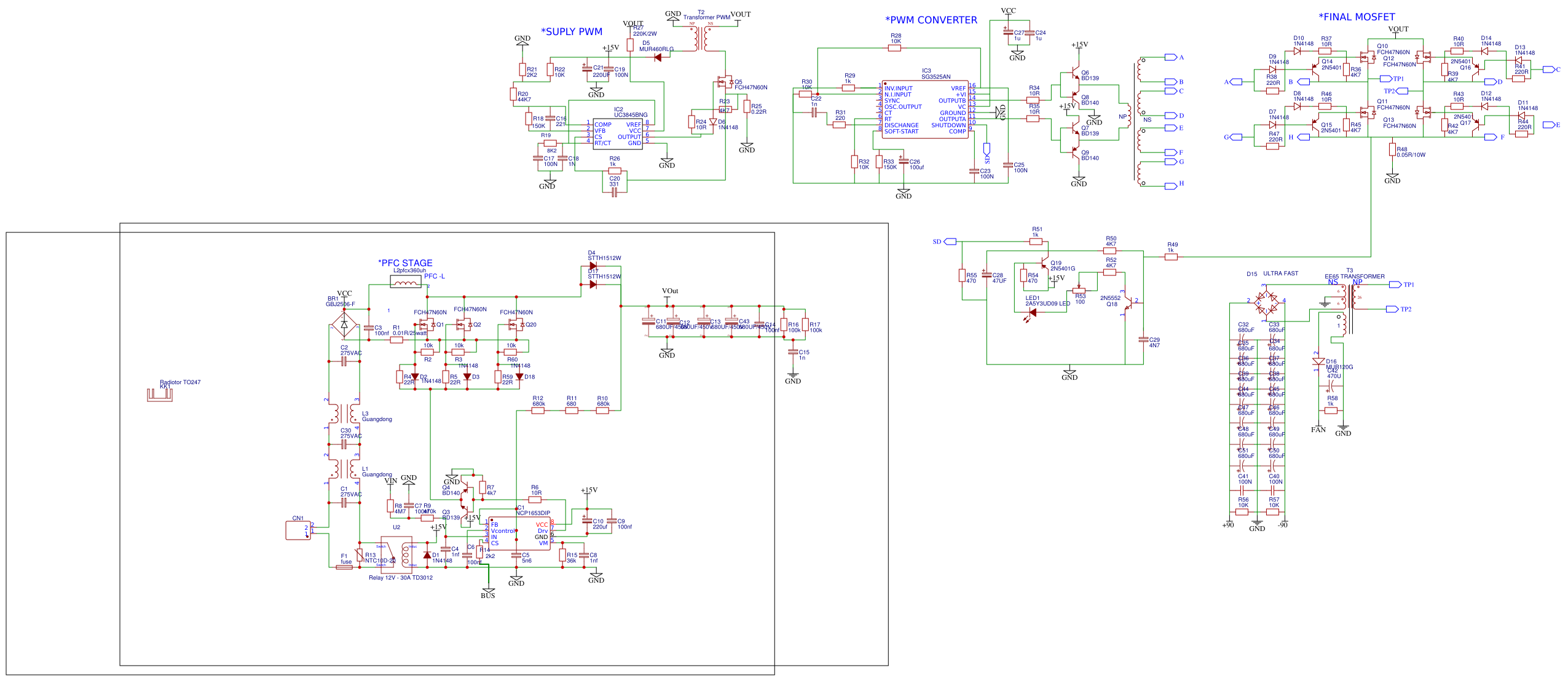Select the 'PFC -L' label text
The width and height of the screenshot is (1568, 681).
pyautogui.click(x=435, y=277)
